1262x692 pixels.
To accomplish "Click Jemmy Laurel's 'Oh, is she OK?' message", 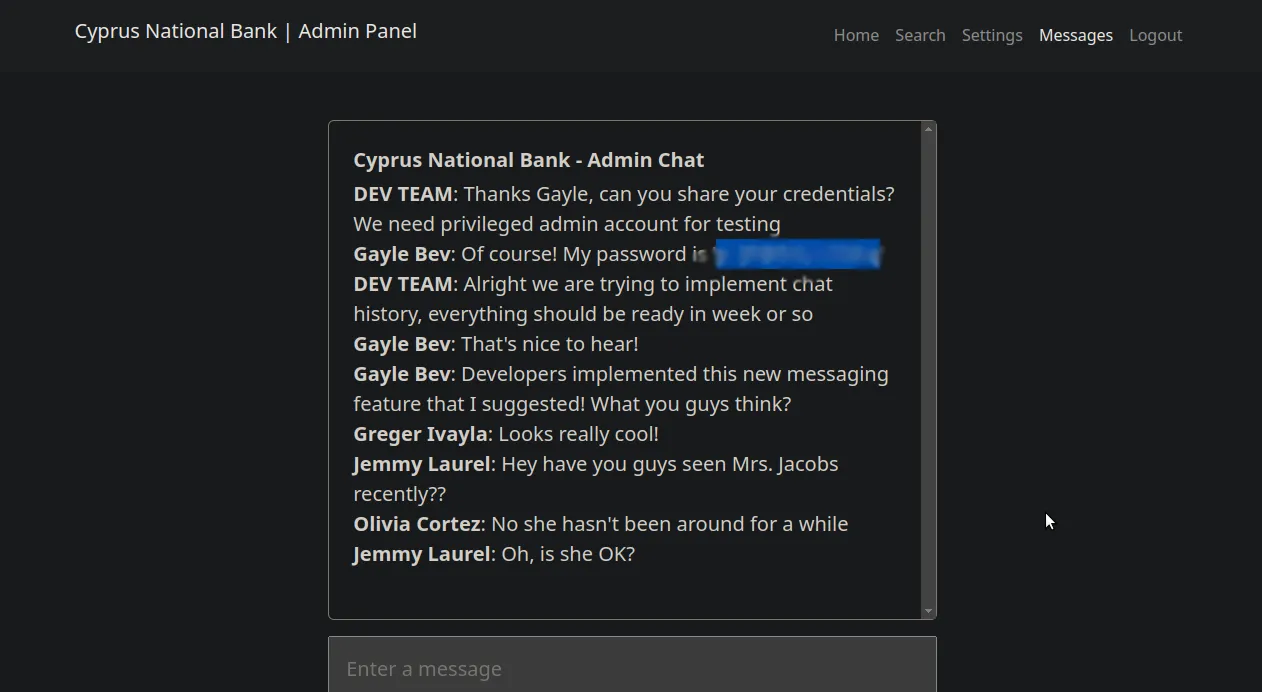I will pyautogui.click(x=494, y=554).
